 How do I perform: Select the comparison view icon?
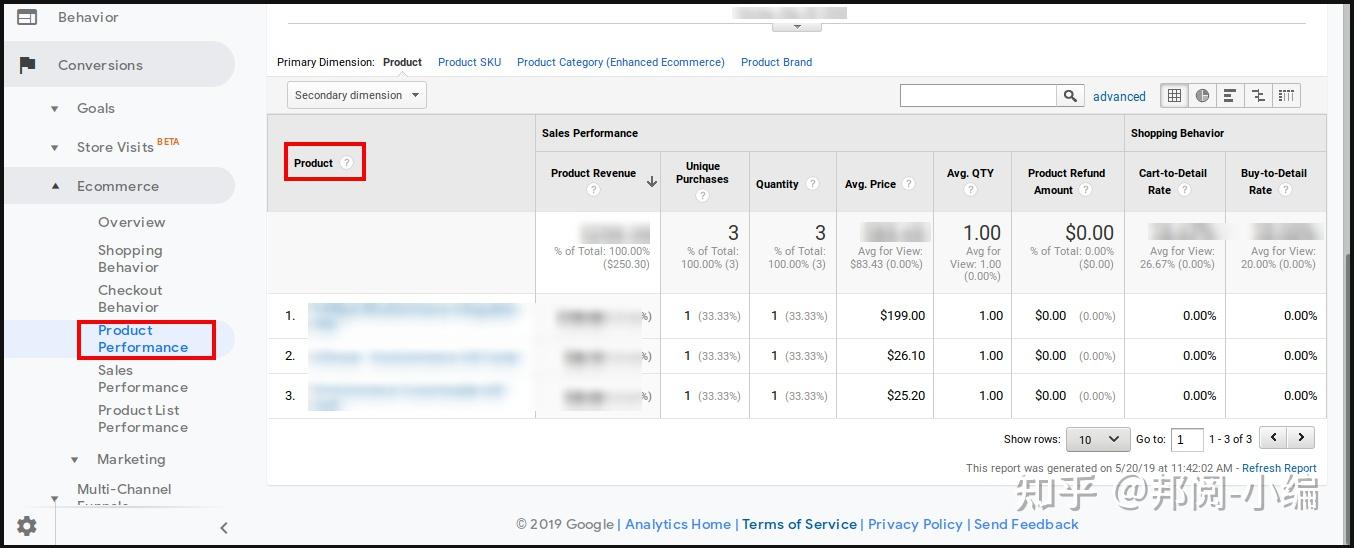(1258, 96)
